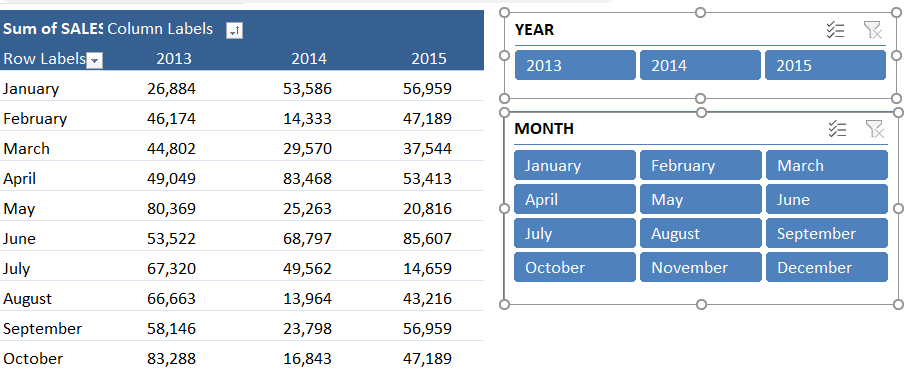Toggle multi-select in the MONTH slicer

(837, 129)
